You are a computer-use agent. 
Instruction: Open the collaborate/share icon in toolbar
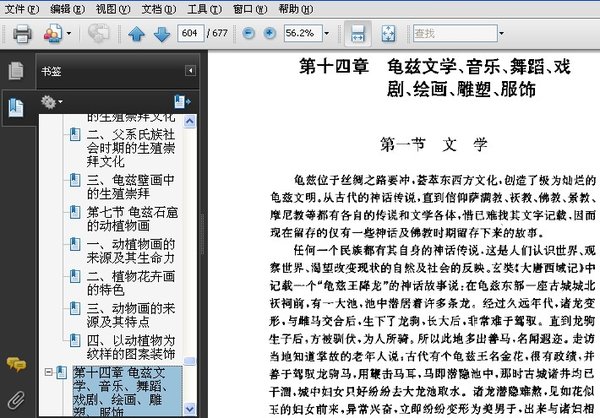(53, 33)
